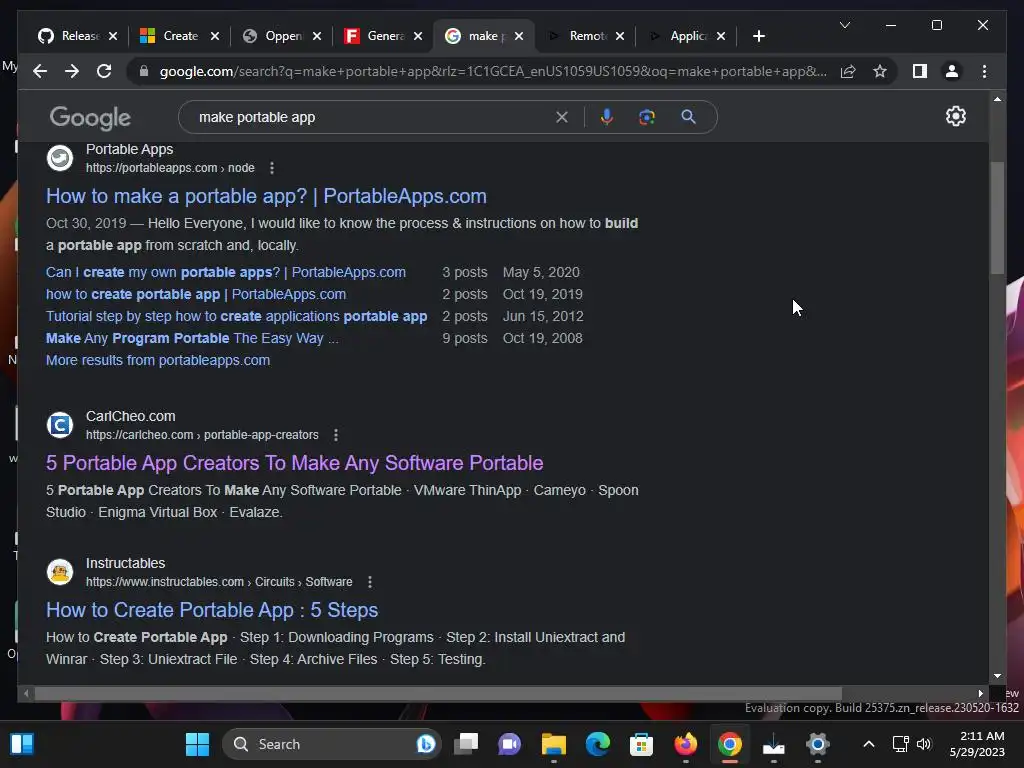
Task: View site information via lock icon
Action: [144, 71]
